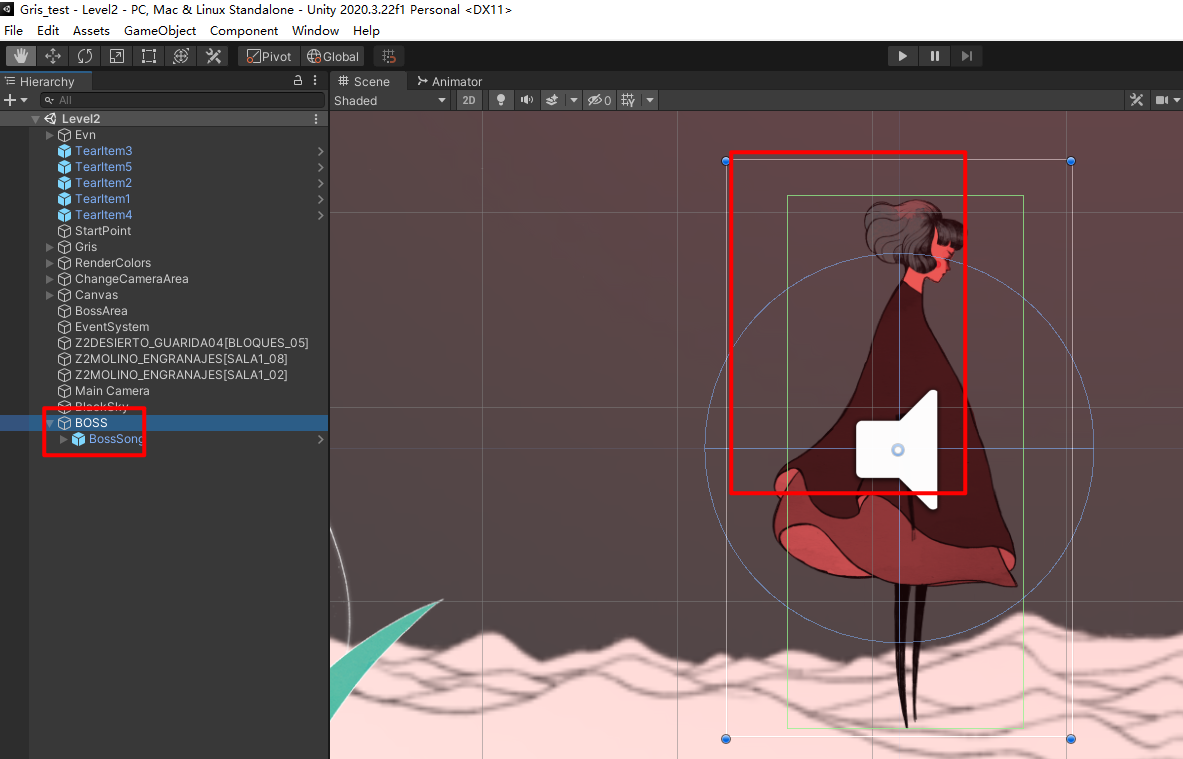1183x759 pixels.
Task: Click the Step frame button
Action: point(966,56)
